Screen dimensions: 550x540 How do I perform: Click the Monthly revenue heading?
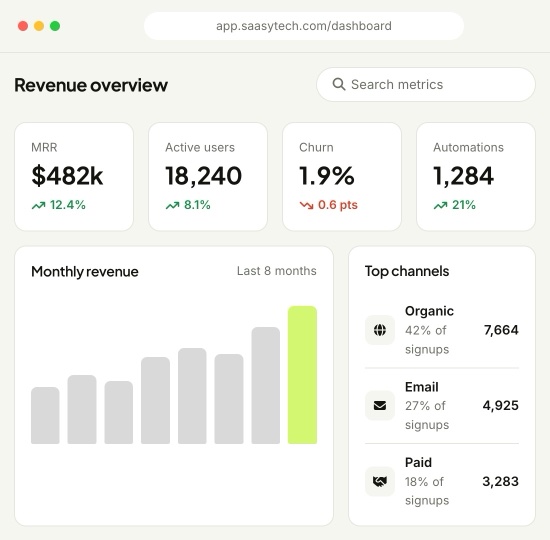click(x=85, y=272)
